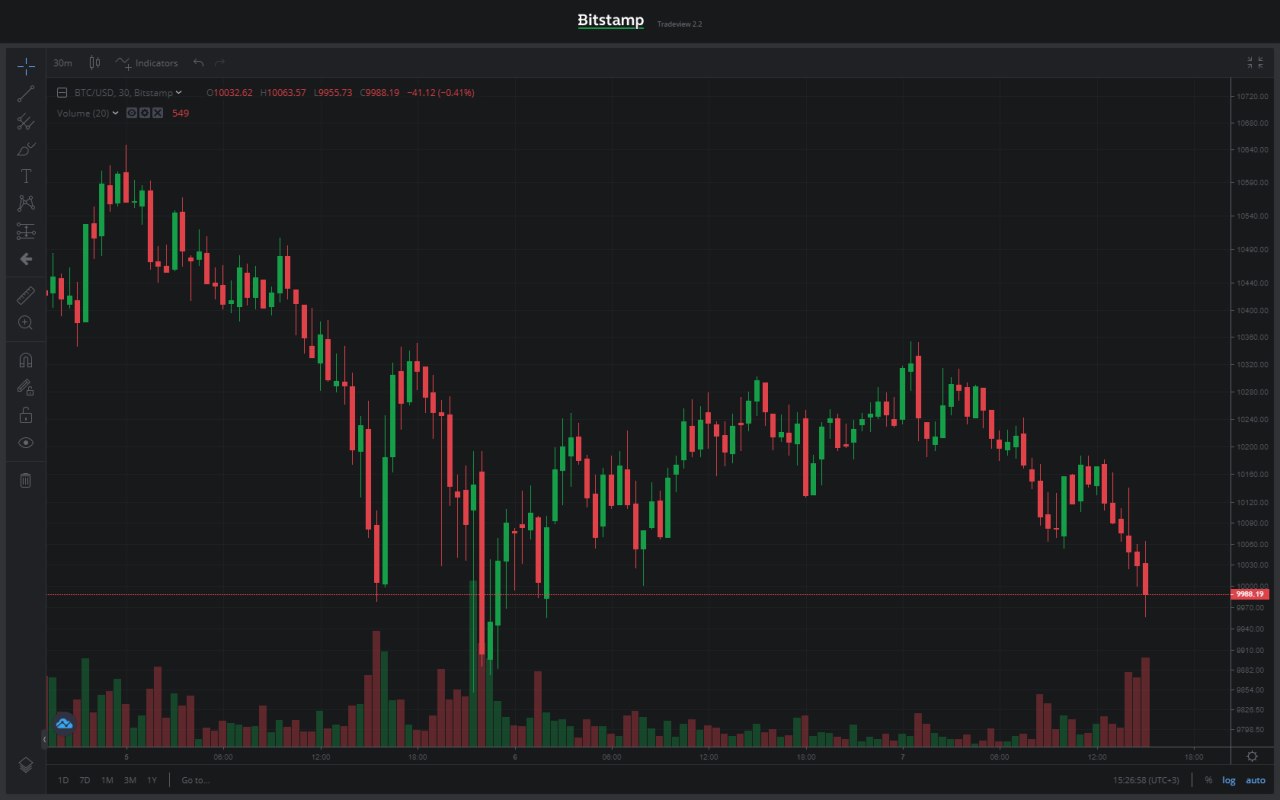Switch to the 1D date range

tap(63, 780)
